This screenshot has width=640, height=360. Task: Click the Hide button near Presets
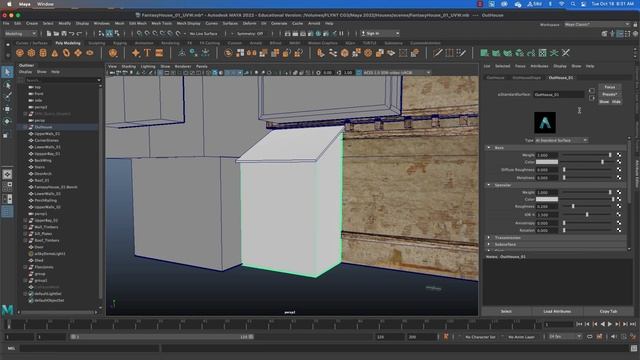point(616,102)
